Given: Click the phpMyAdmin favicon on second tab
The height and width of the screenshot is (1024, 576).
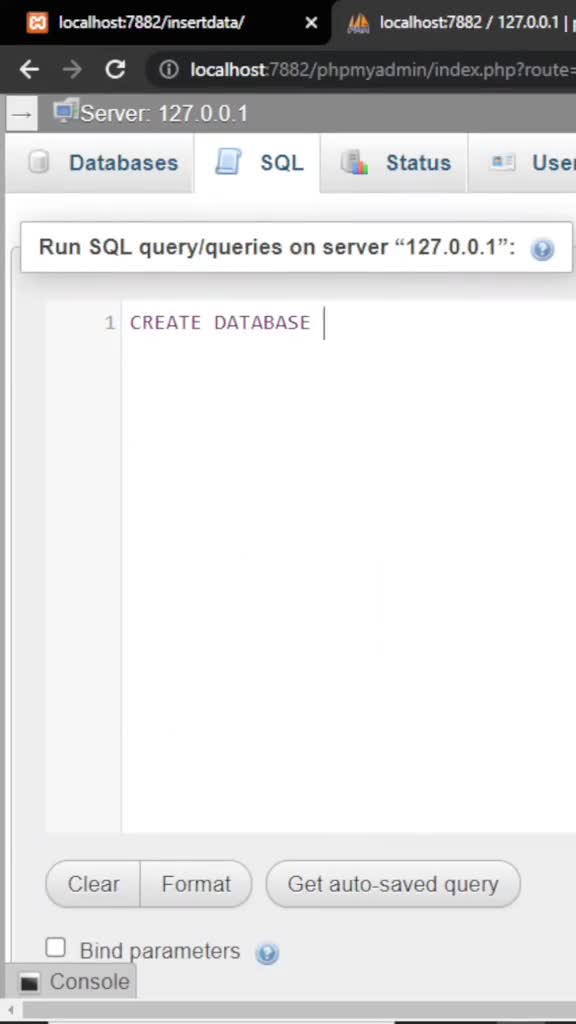Looking at the screenshot, I should point(358,23).
